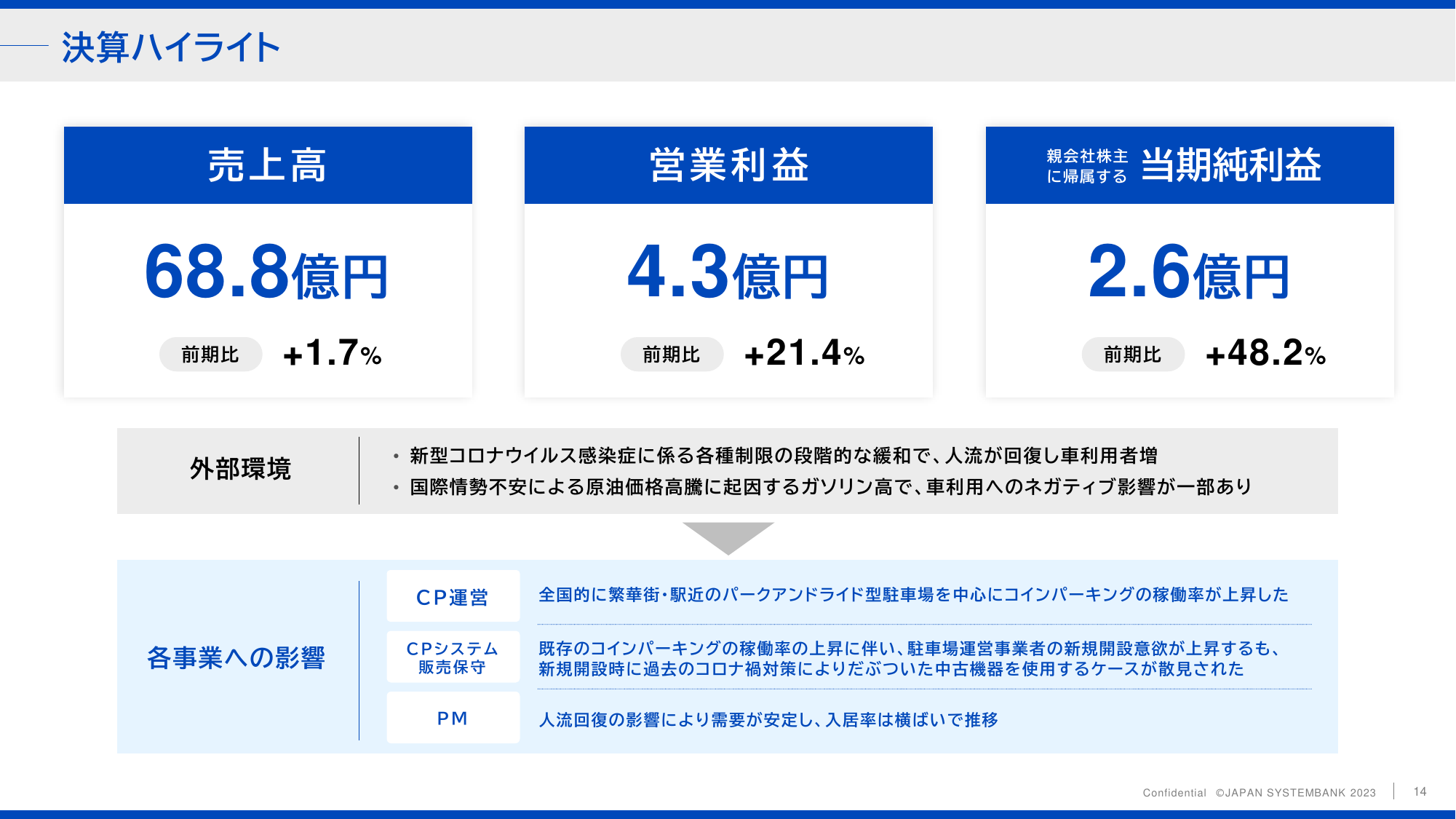Click the bullet starting 新型コロナウイルス感染症
This screenshot has height=819, width=1456.
[x=783, y=456]
